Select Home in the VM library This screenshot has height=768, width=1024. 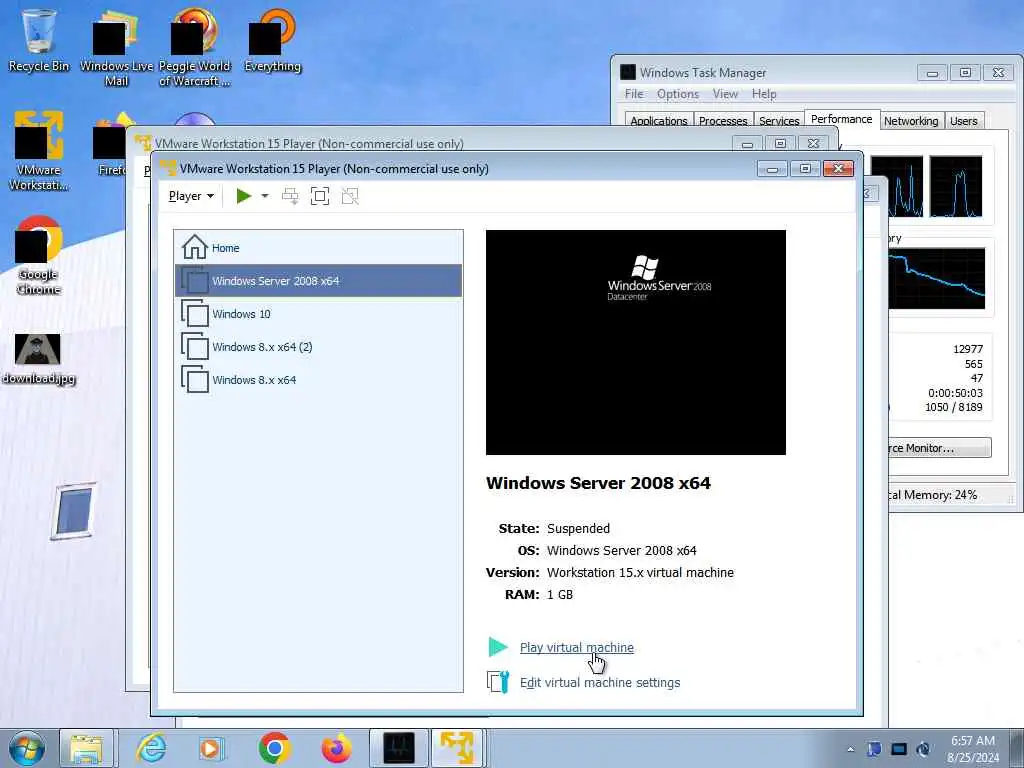(319, 248)
